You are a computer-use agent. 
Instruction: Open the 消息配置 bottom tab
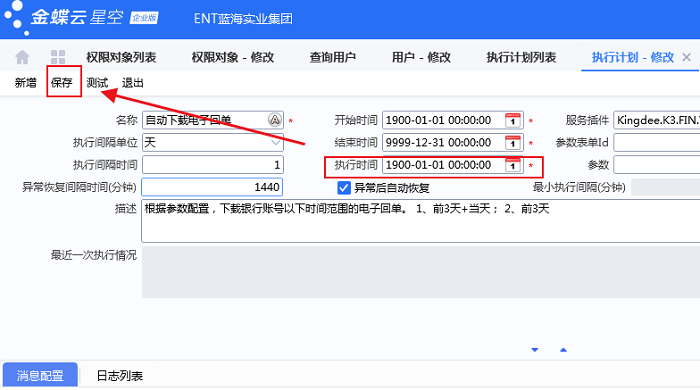[40, 375]
